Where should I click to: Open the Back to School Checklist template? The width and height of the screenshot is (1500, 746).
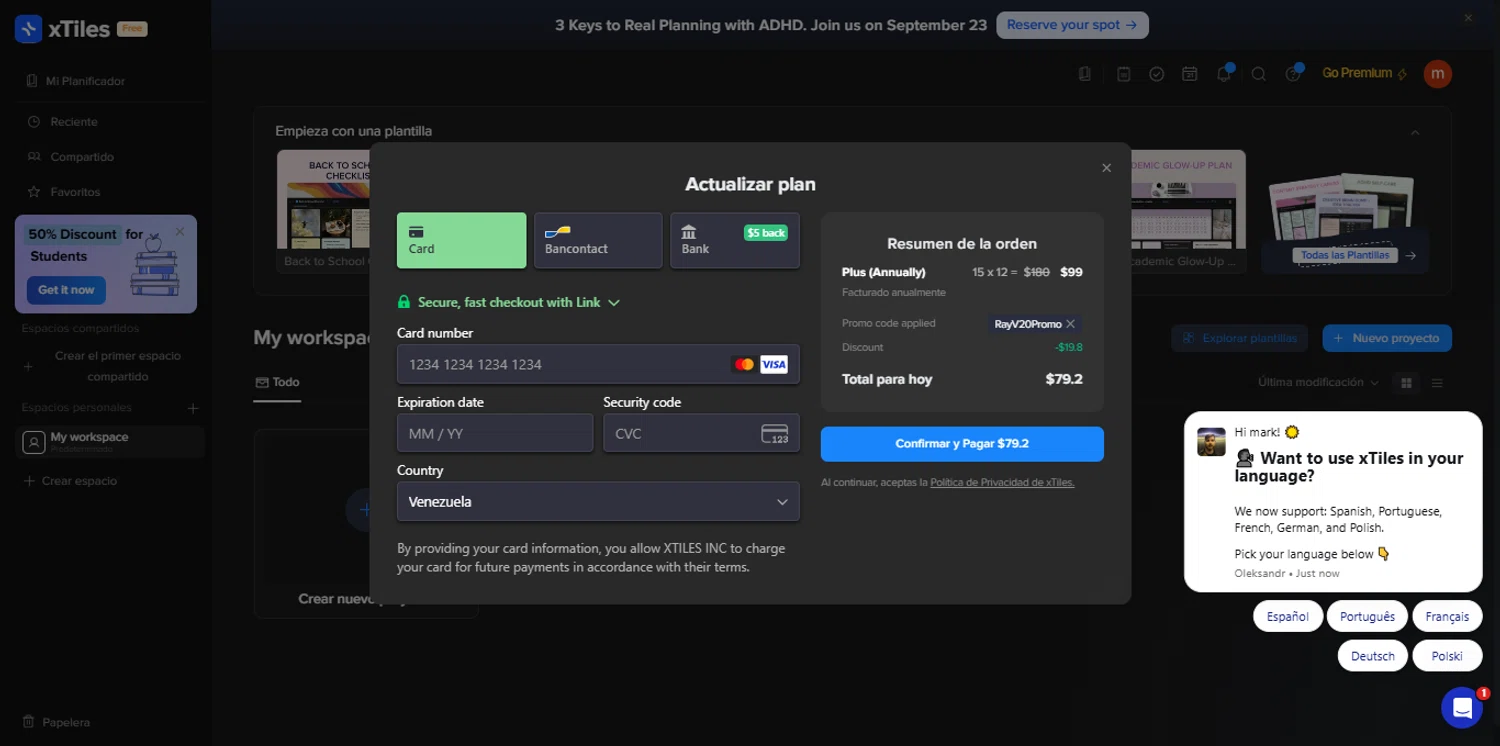click(x=323, y=210)
